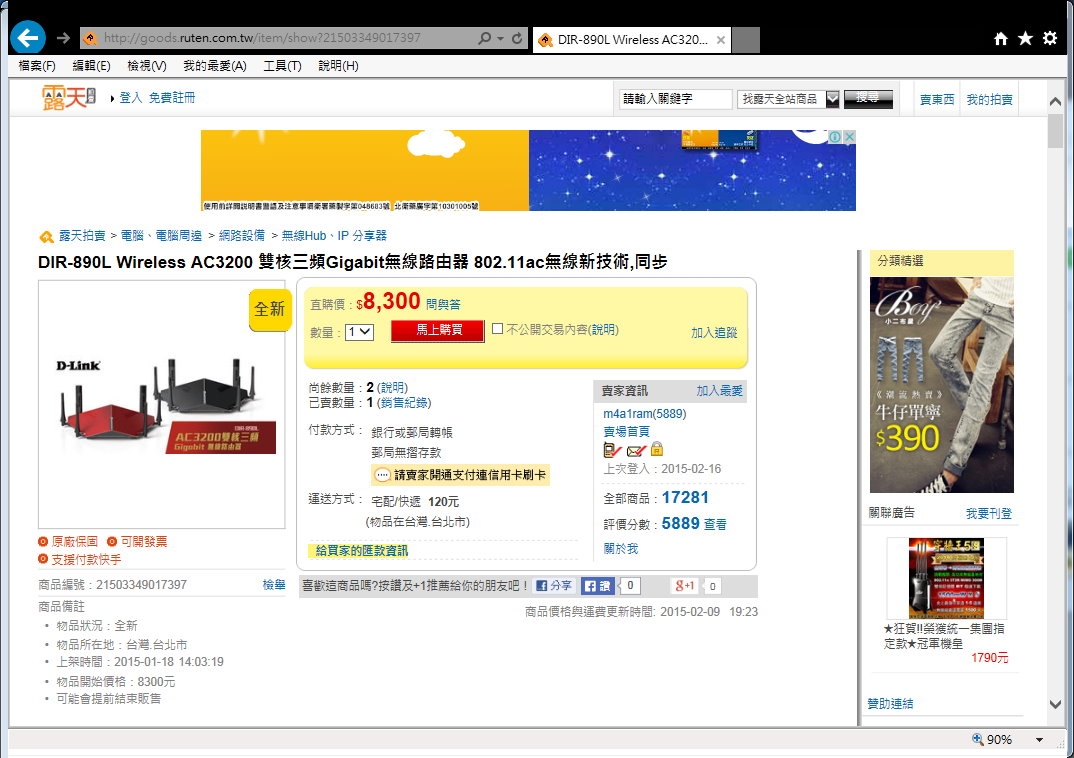Click 加入最愛 add seller to favorites
This screenshot has height=758, width=1074.
[x=719, y=390]
